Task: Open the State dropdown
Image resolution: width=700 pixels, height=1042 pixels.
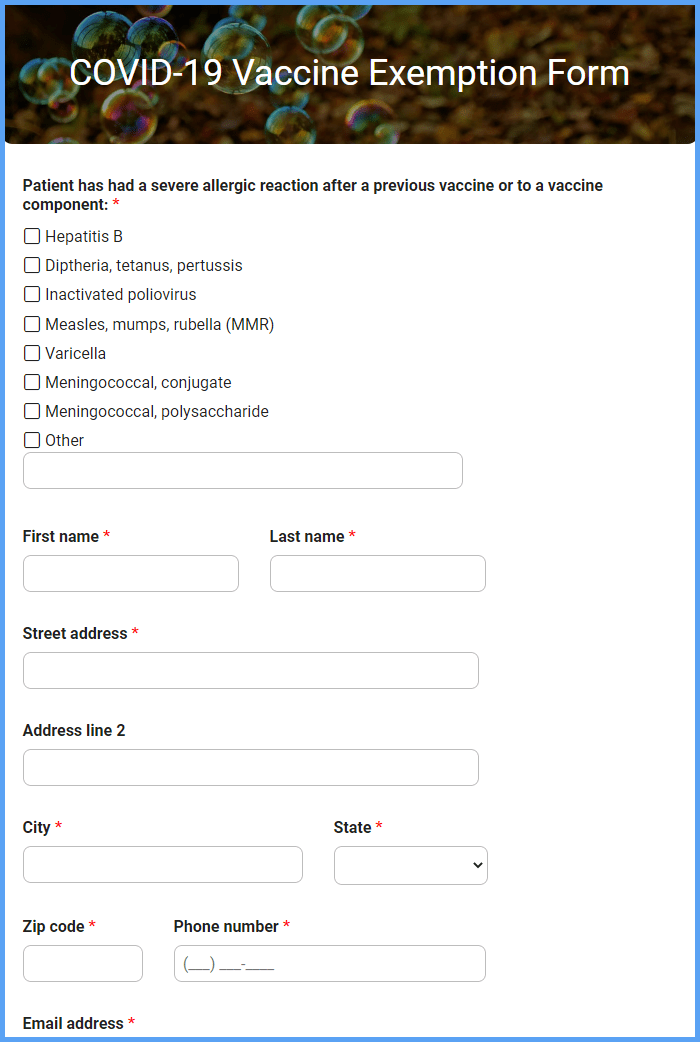Action: pos(411,865)
